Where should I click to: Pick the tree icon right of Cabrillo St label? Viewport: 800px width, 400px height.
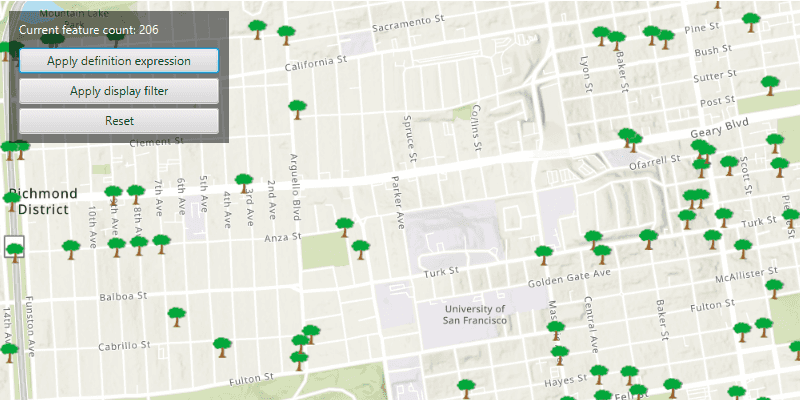pyautogui.click(x=223, y=346)
